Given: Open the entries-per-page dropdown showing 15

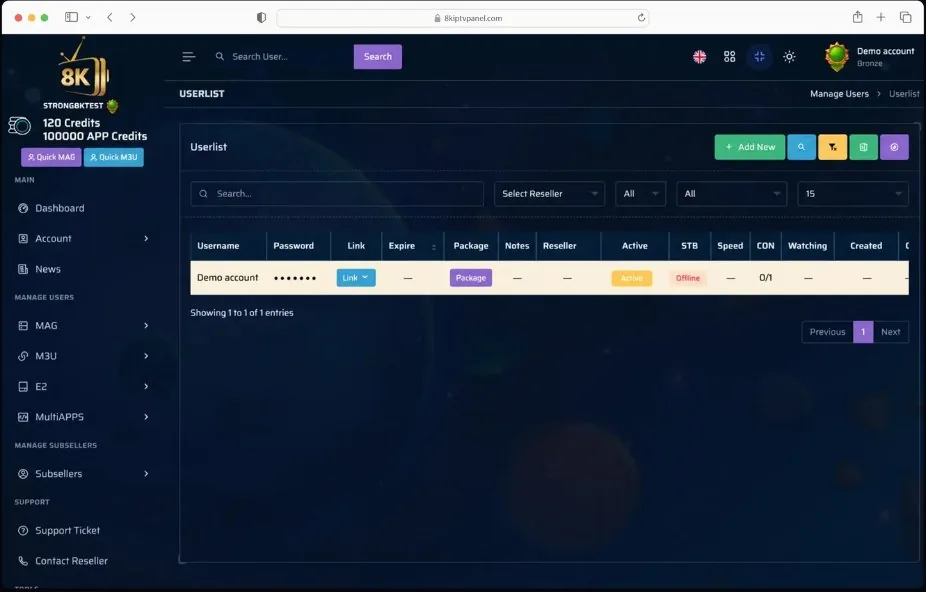Looking at the screenshot, I should pyautogui.click(x=853, y=194).
